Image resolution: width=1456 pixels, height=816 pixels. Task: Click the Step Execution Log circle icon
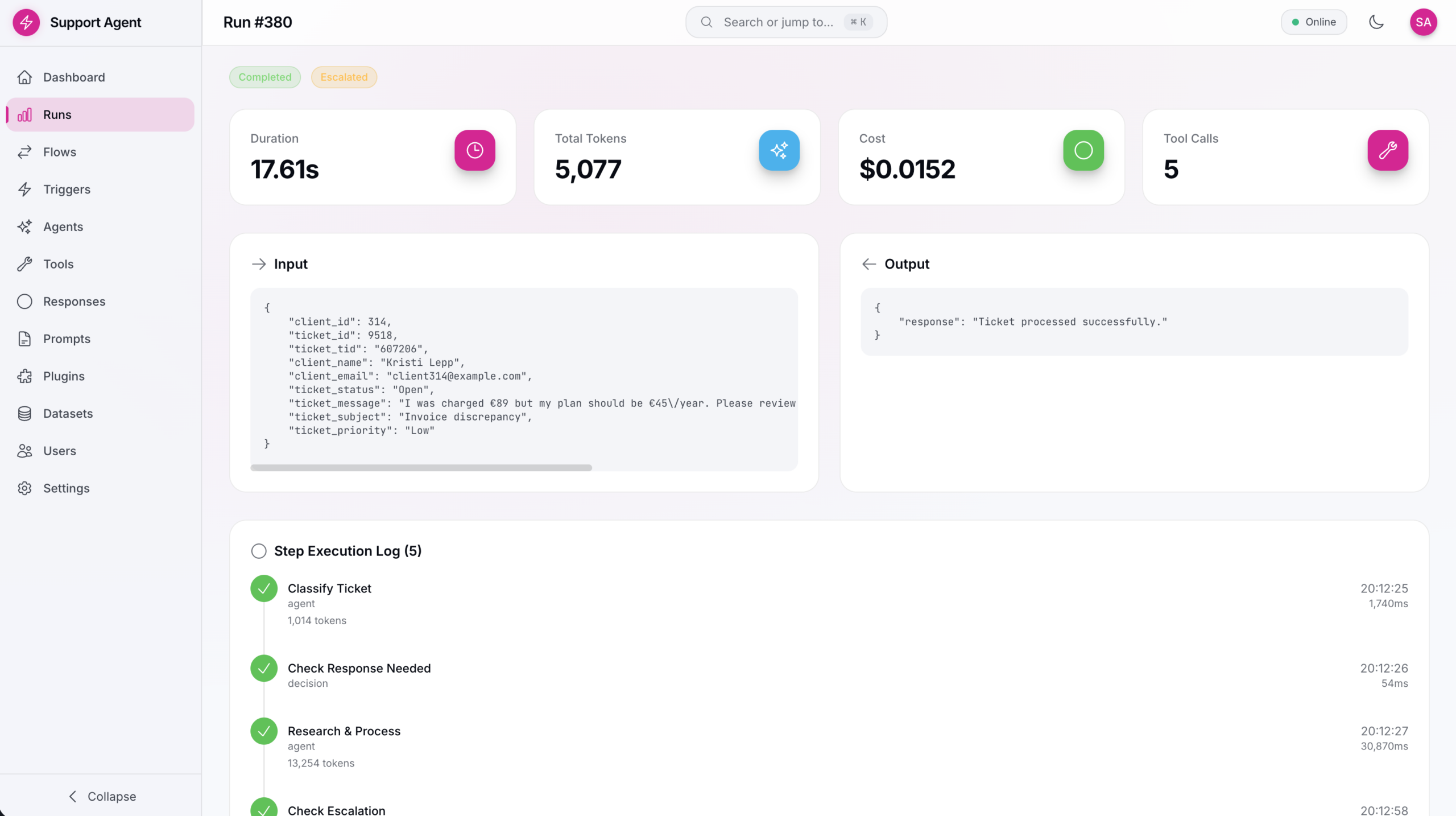[259, 551]
